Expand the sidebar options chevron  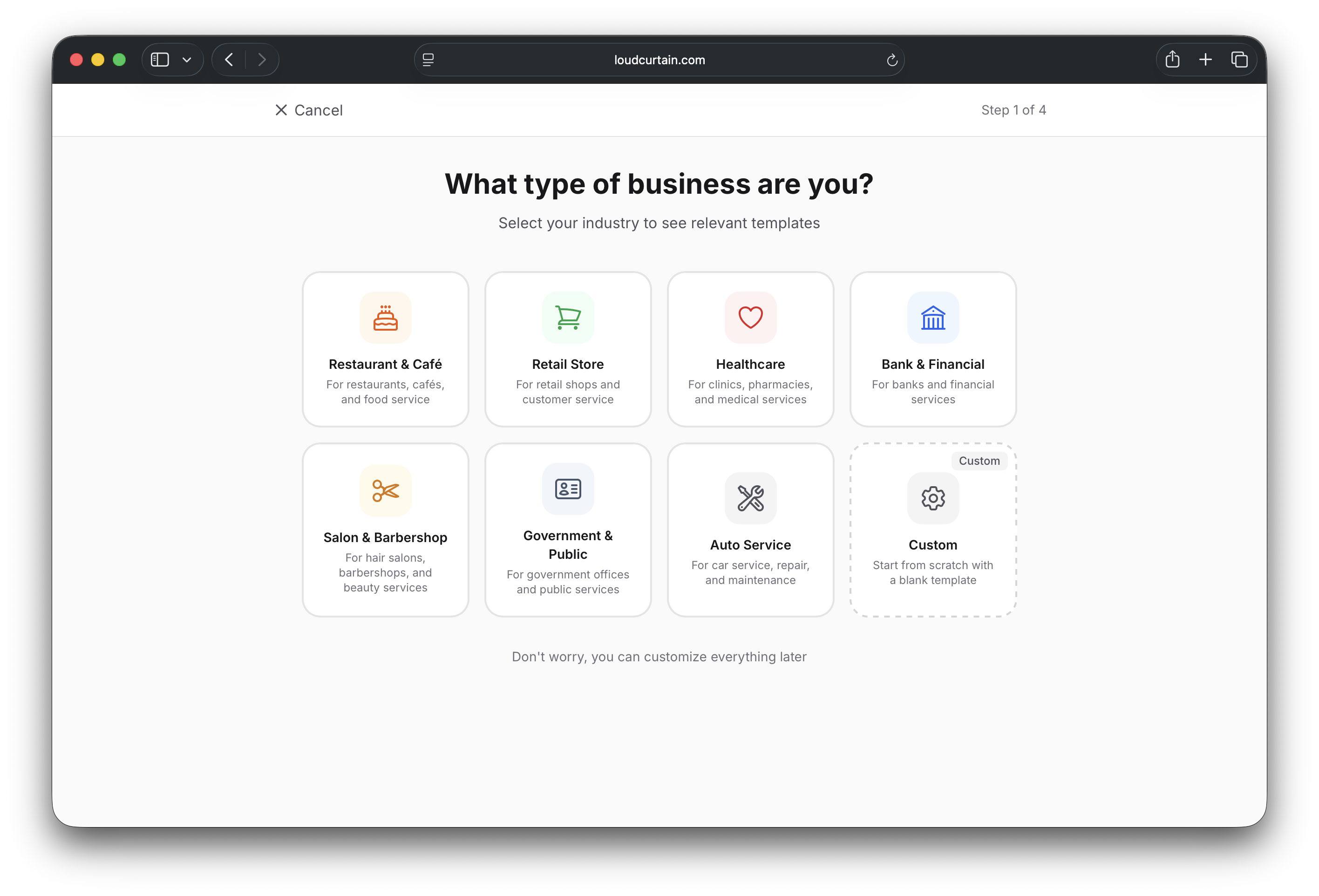tap(187, 60)
